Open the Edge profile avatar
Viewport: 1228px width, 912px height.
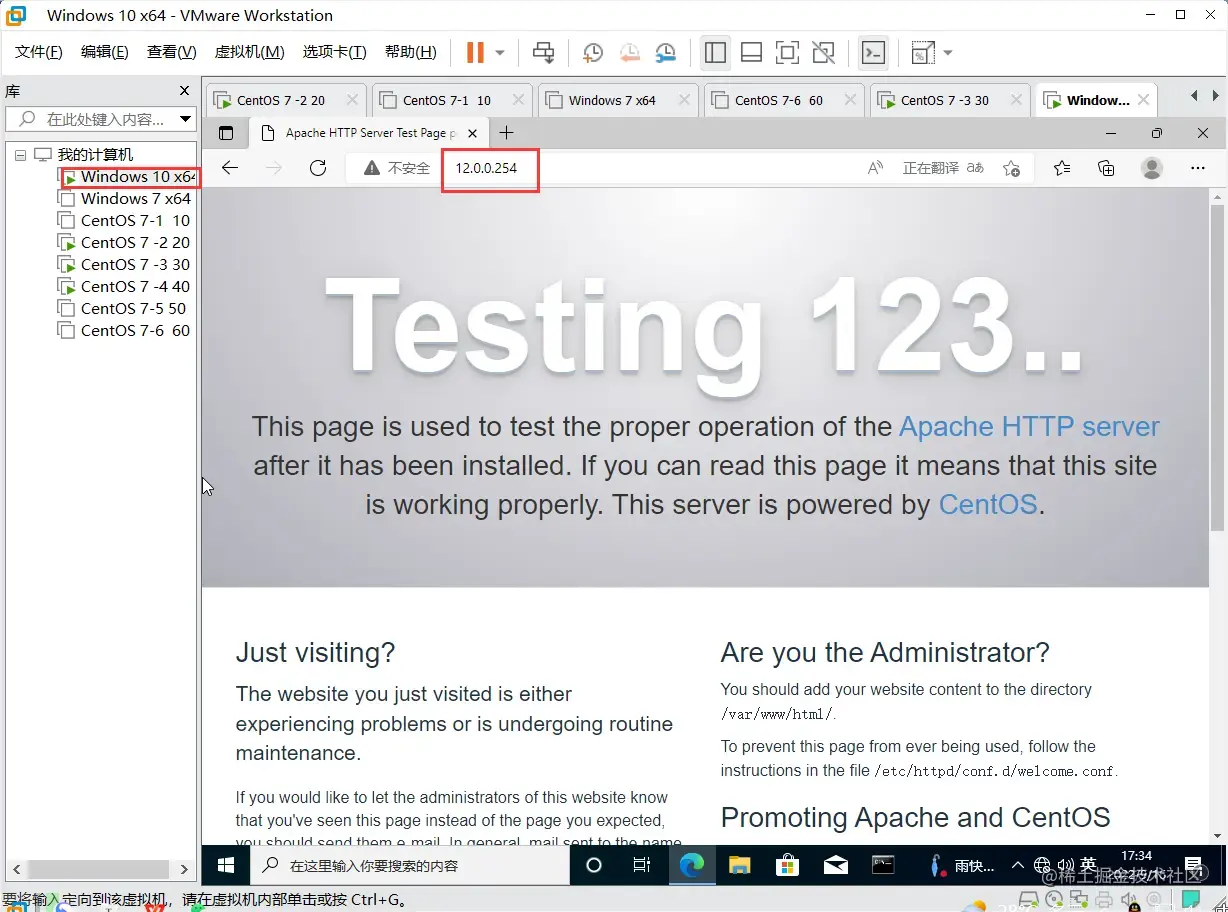(1152, 168)
